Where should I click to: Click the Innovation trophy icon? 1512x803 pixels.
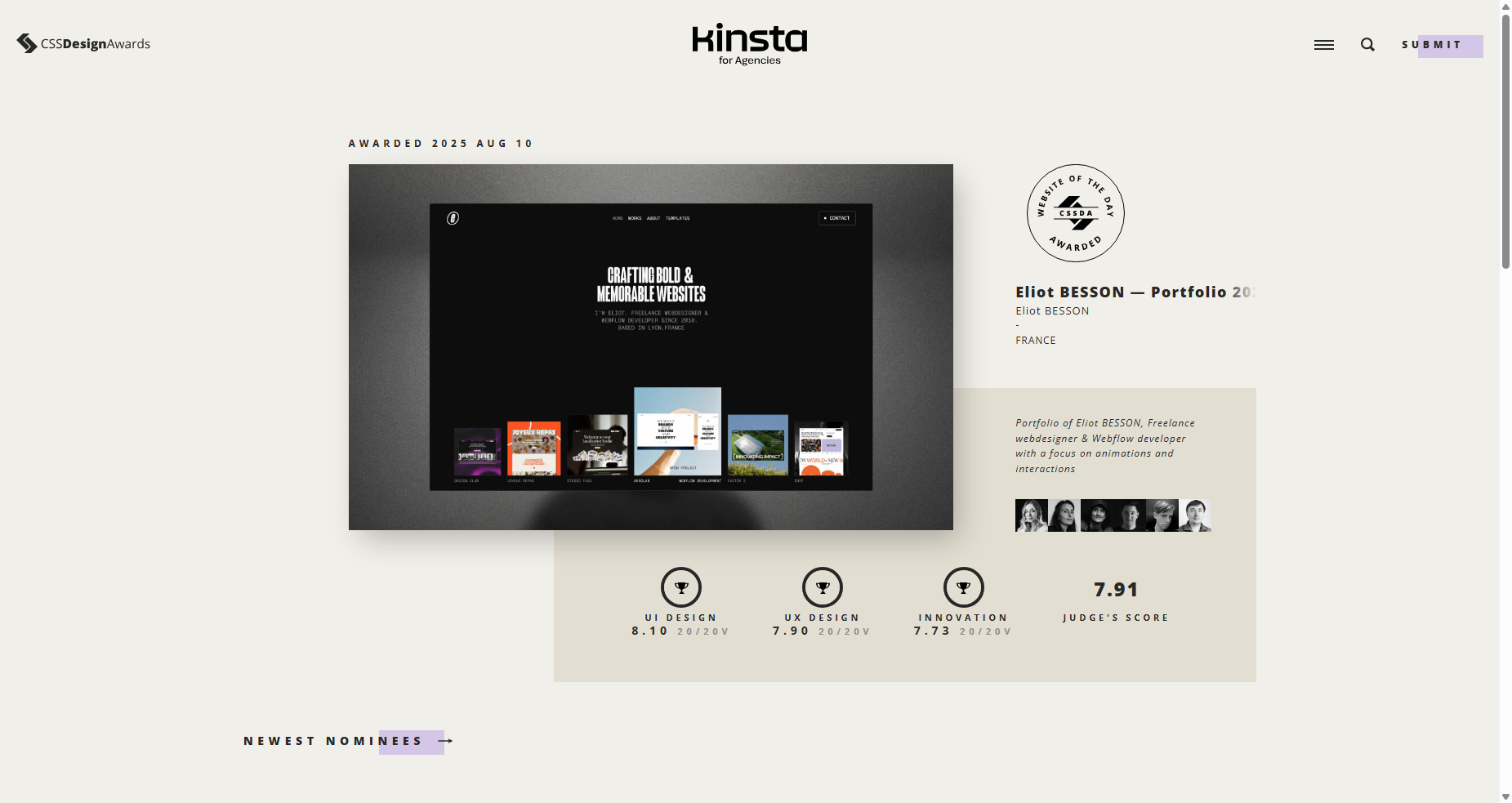[964, 587]
